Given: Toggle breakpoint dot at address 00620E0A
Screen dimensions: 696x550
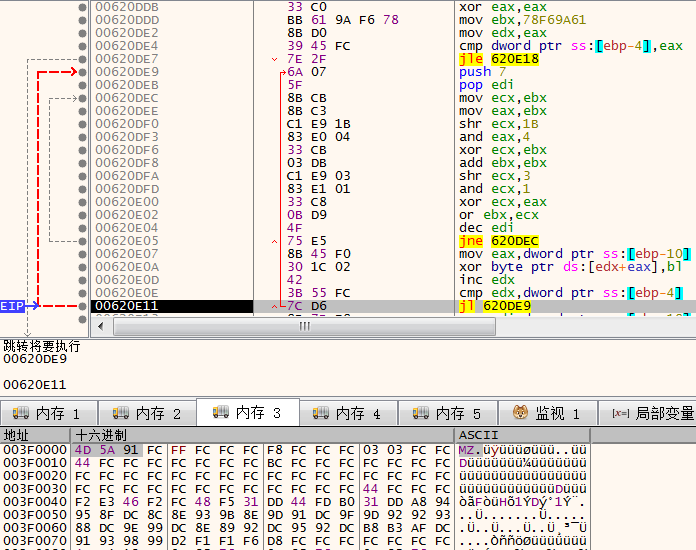Looking at the screenshot, I should click(x=82, y=267).
